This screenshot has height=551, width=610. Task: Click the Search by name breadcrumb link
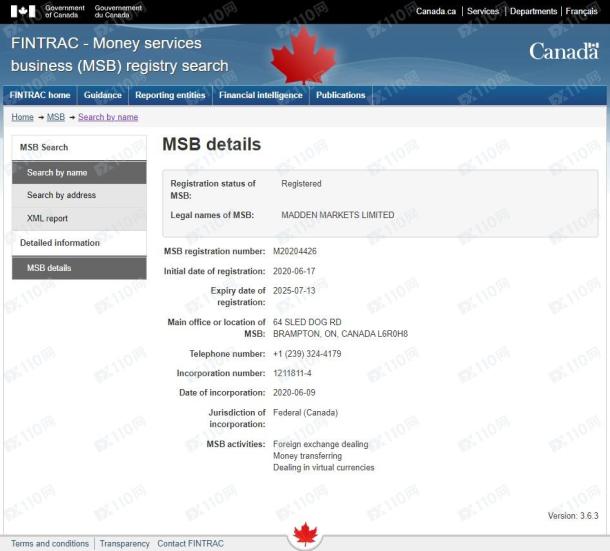[x=108, y=117]
